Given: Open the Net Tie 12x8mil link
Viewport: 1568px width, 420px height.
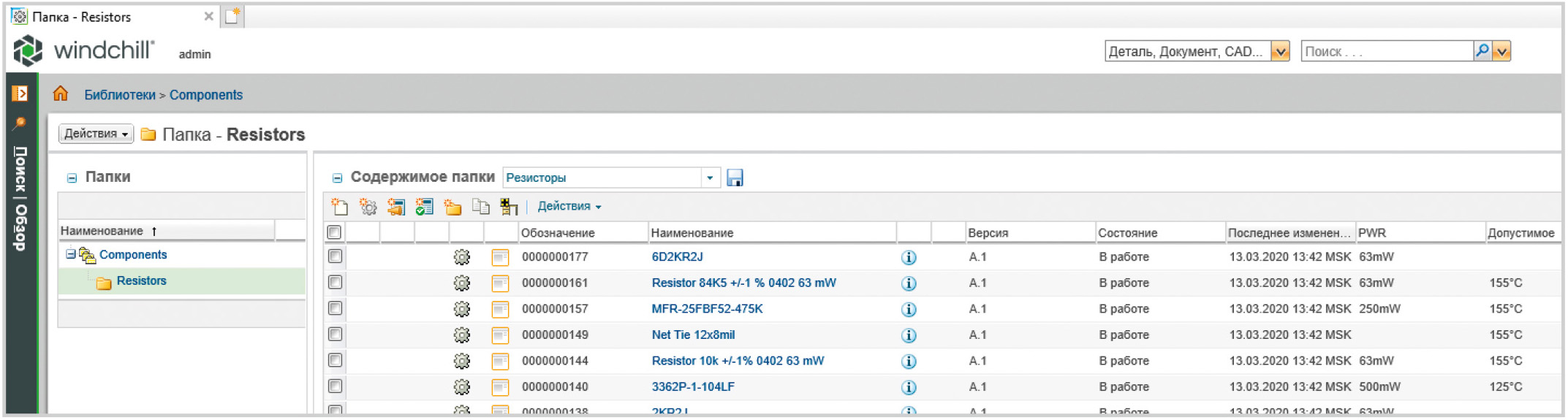Looking at the screenshot, I should [x=692, y=335].
